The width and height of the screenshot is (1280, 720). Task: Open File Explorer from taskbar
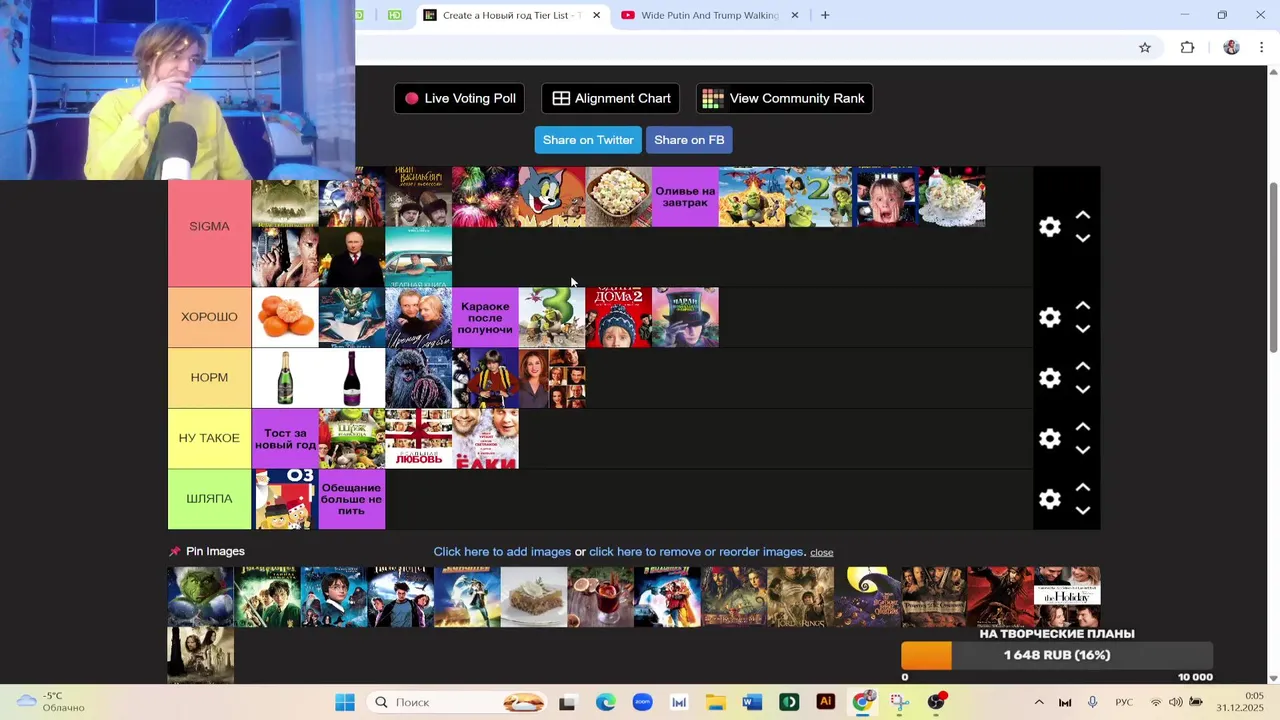tap(716, 702)
